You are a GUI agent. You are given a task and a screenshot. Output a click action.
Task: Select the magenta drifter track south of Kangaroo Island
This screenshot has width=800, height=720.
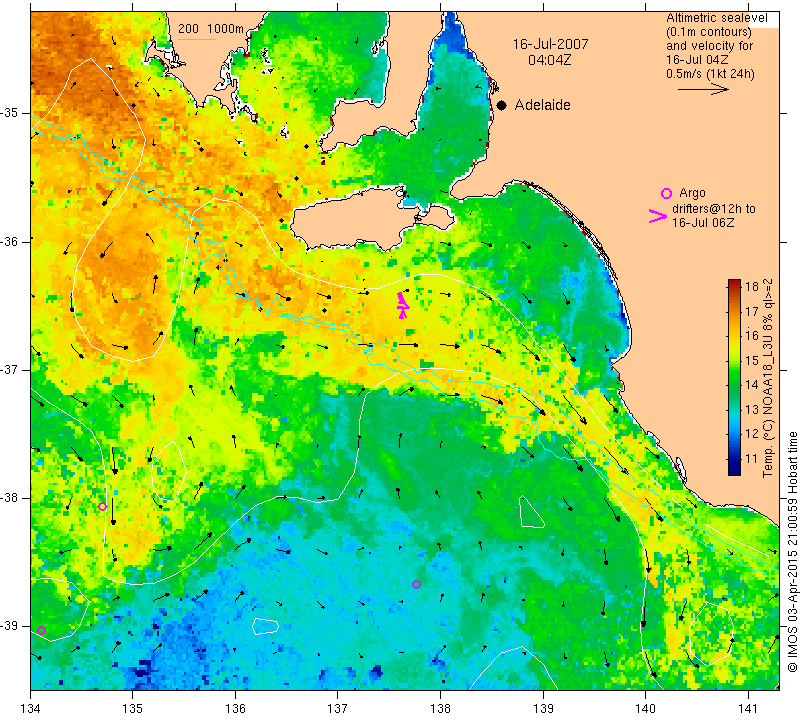pyautogui.click(x=403, y=305)
